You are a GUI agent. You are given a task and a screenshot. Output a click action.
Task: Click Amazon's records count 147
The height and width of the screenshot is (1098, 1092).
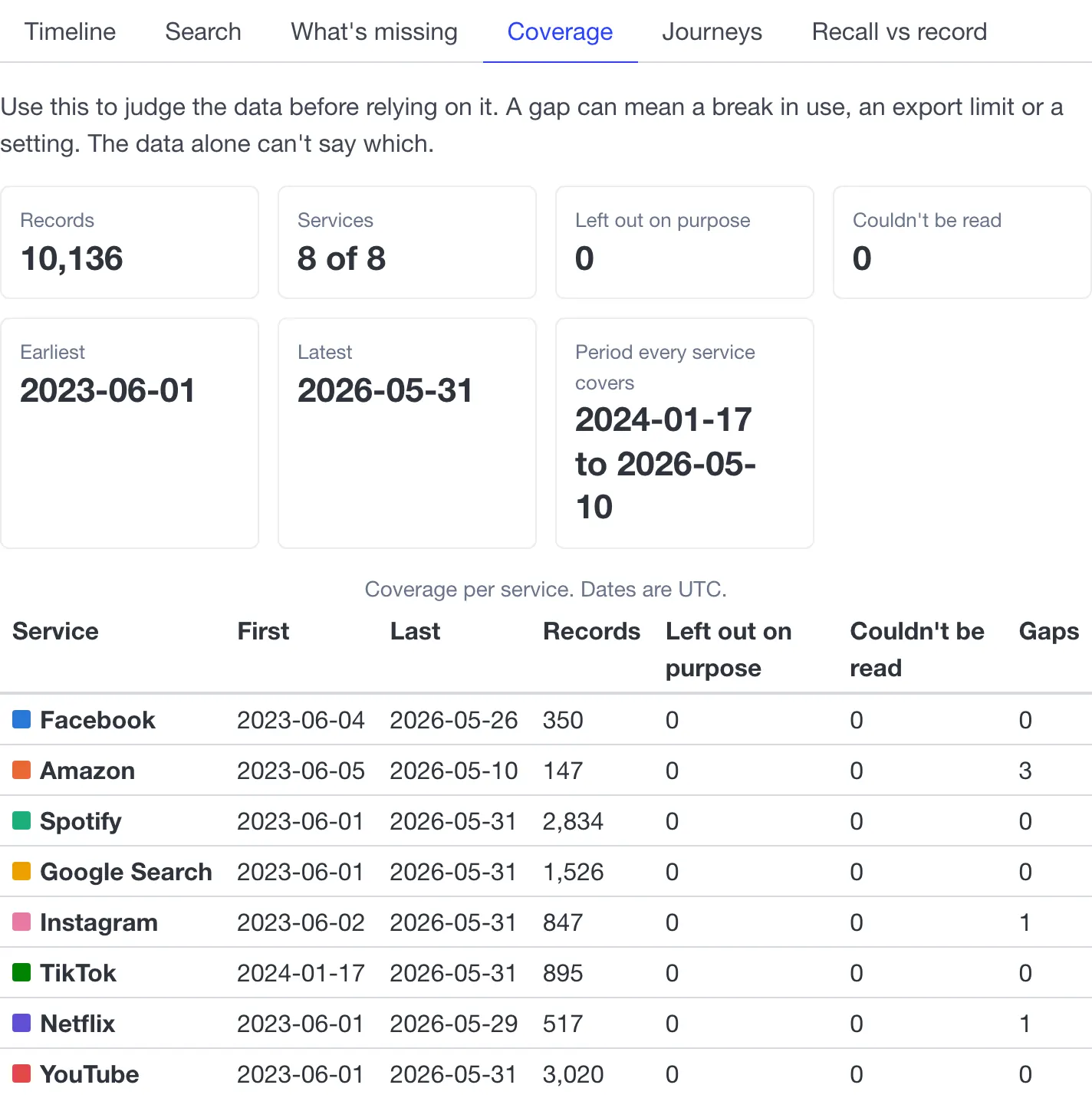563,771
